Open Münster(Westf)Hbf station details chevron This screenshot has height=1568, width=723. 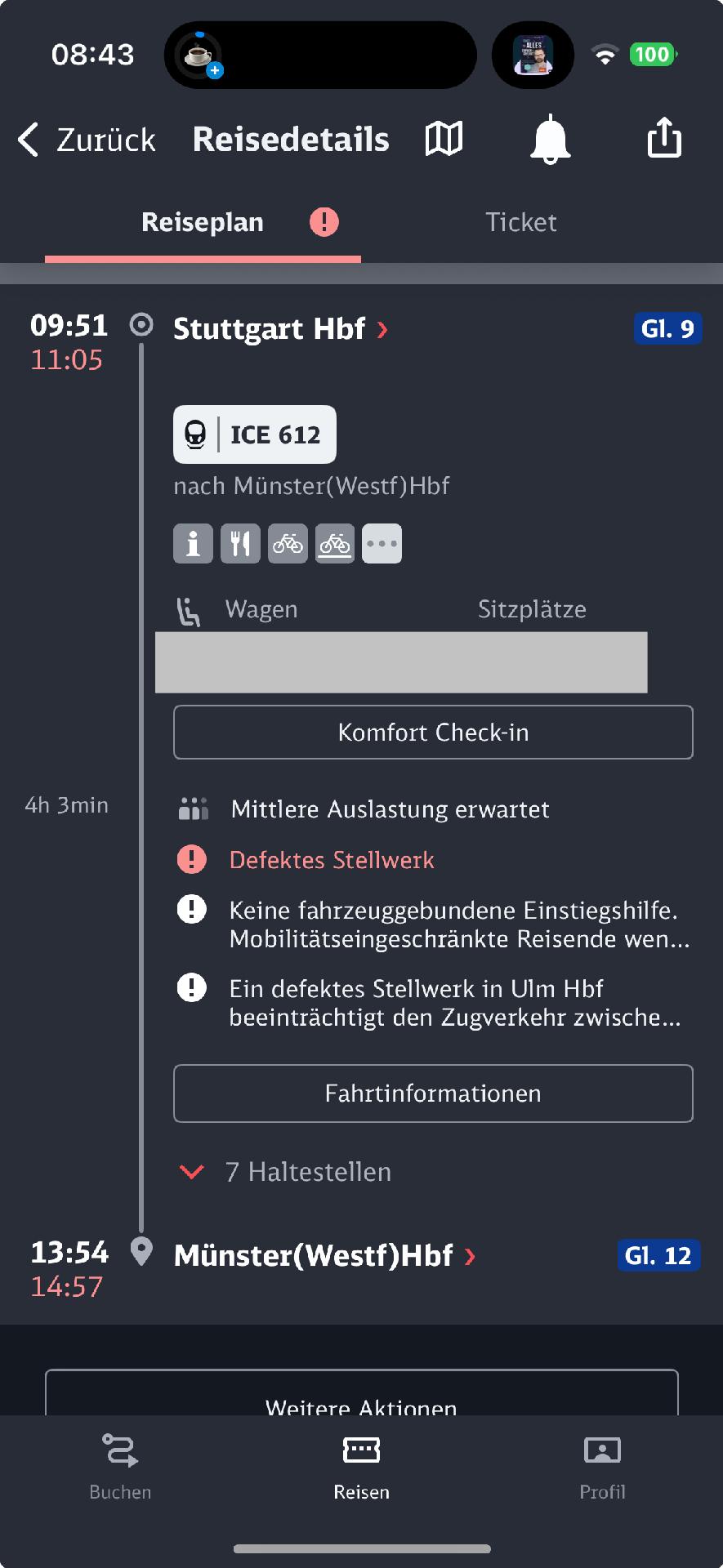tap(470, 1257)
